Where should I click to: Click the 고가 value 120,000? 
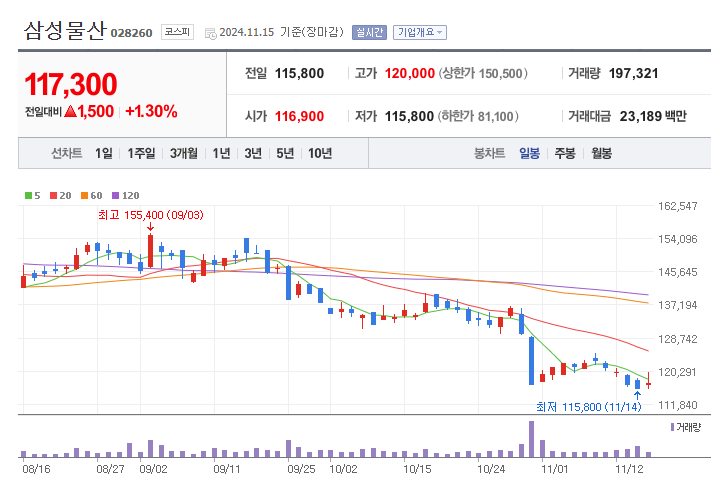coord(410,73)
